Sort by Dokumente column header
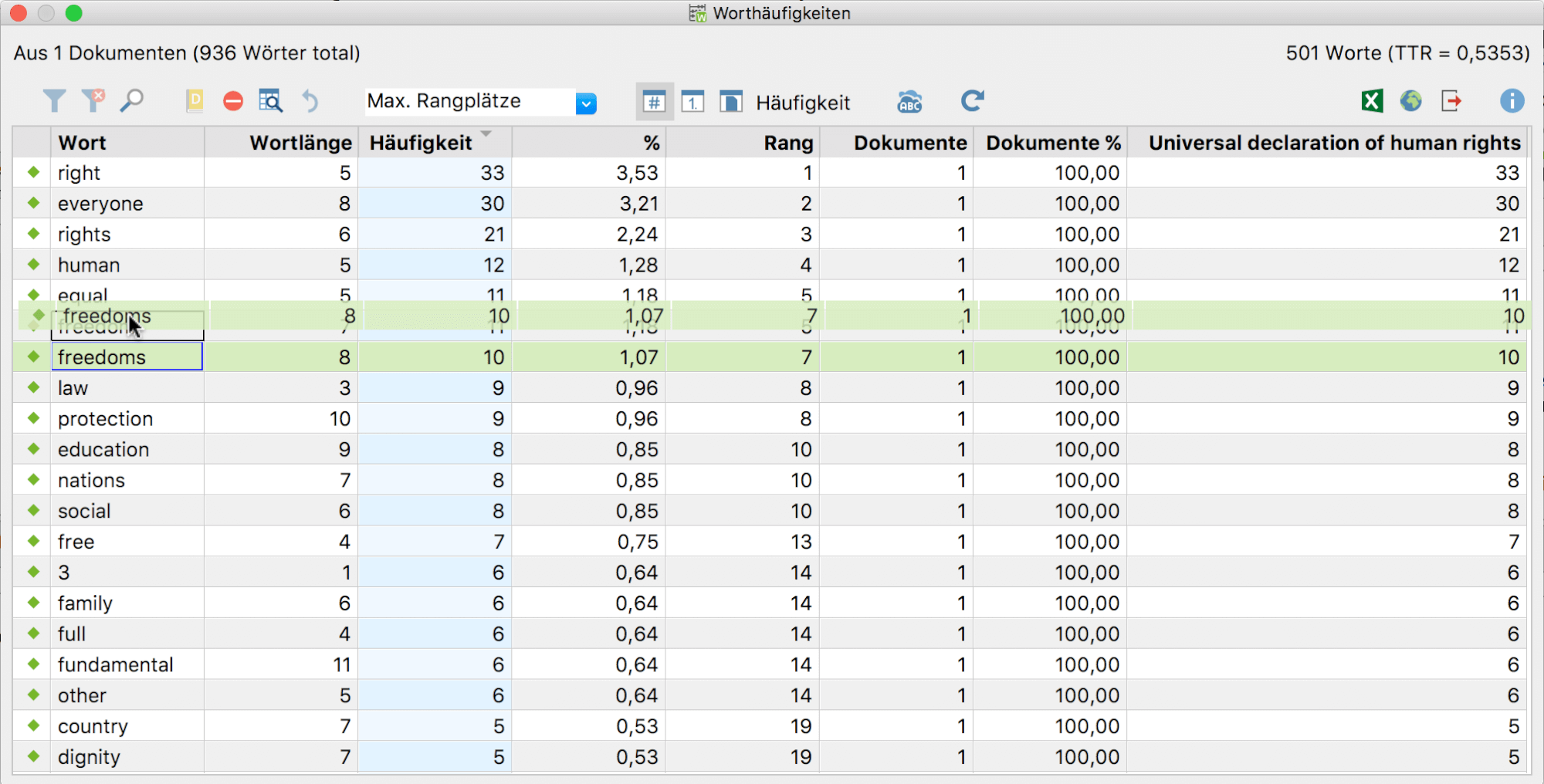This screenshot has height=784, width=1544. pos(896,143)
